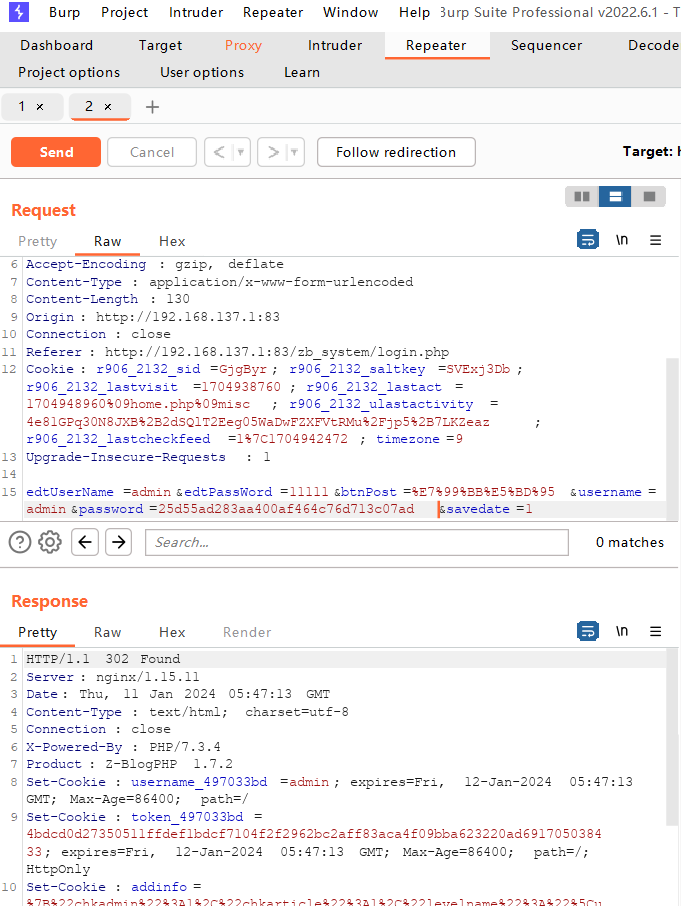The image size is (681, 906).
Task: Open the User options tab
Action: [x=202, y=72]
